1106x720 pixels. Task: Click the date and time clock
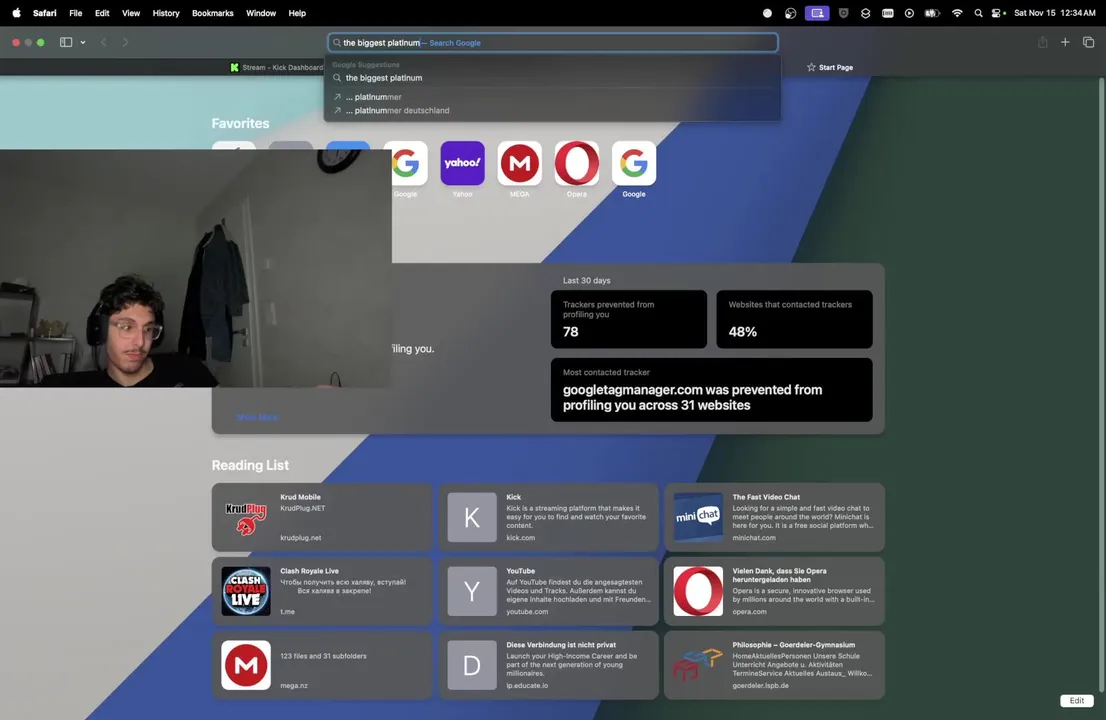click(1055, 13)
